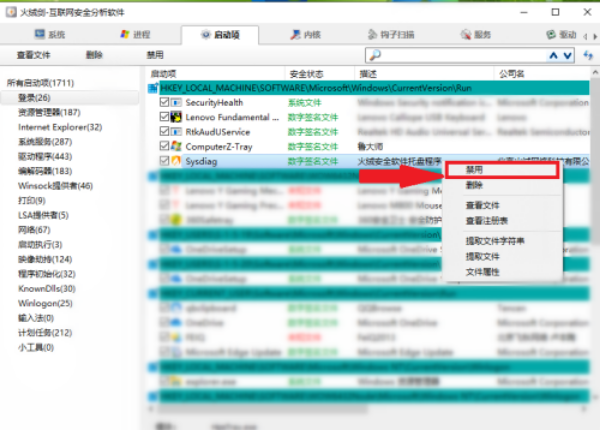Open the 钩子扫描 tab
601x433 pixels.
pyautogui.click(x=391, y=35)
